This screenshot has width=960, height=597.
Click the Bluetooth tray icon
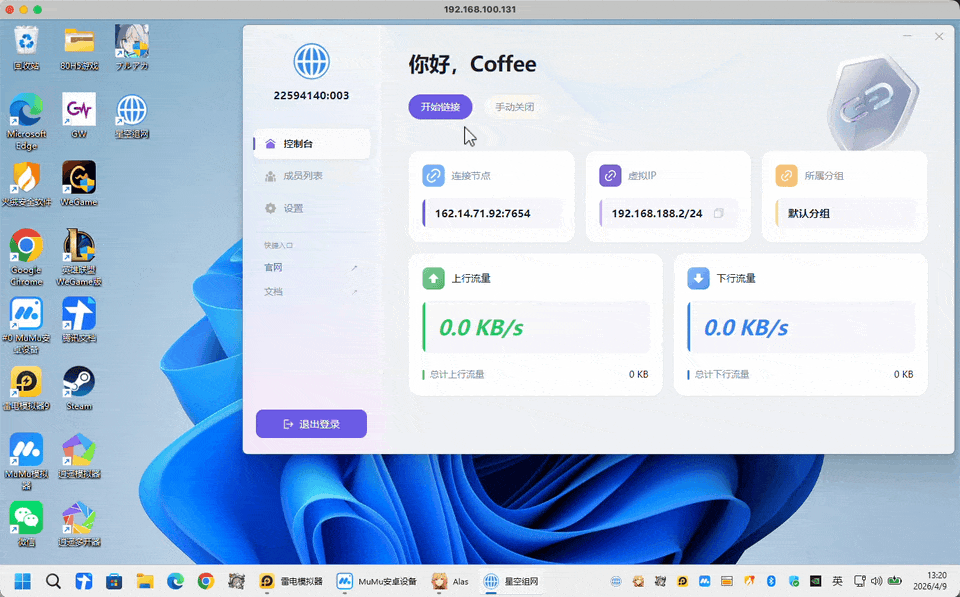point(772,581)
